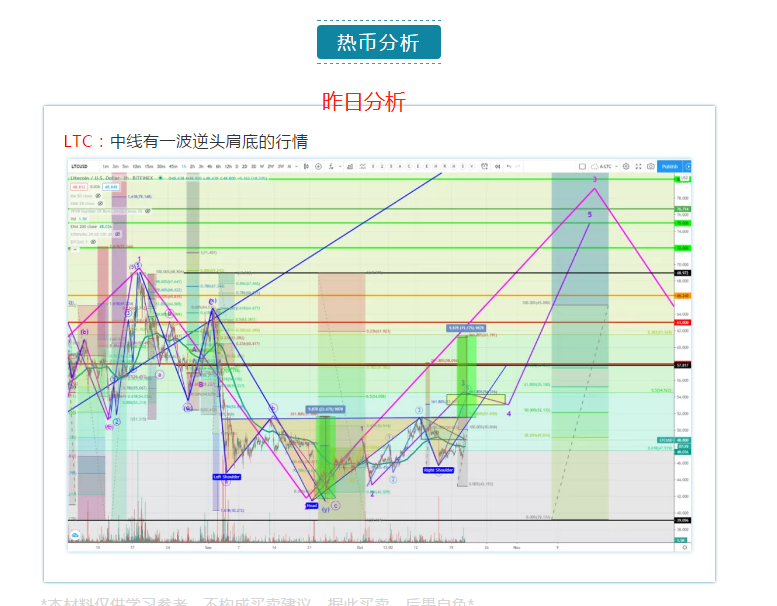This screenshot has height=606, width=777.
Task: Toggle visibility of the Ichimoku indicator
Action: pyautogui.click(x=117, y=234)
